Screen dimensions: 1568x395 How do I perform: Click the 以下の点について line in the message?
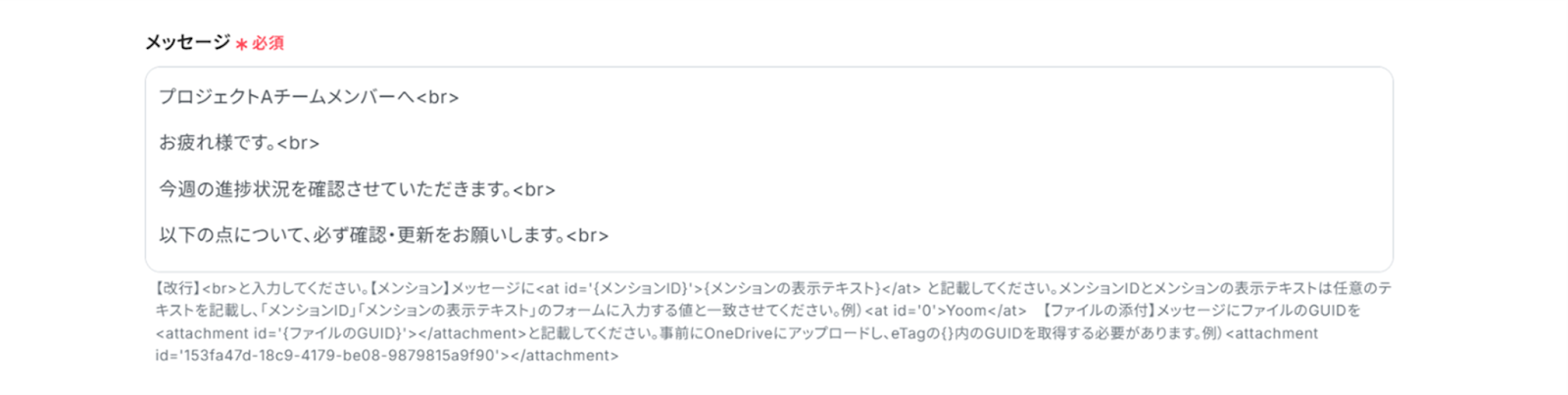(383, 235)
